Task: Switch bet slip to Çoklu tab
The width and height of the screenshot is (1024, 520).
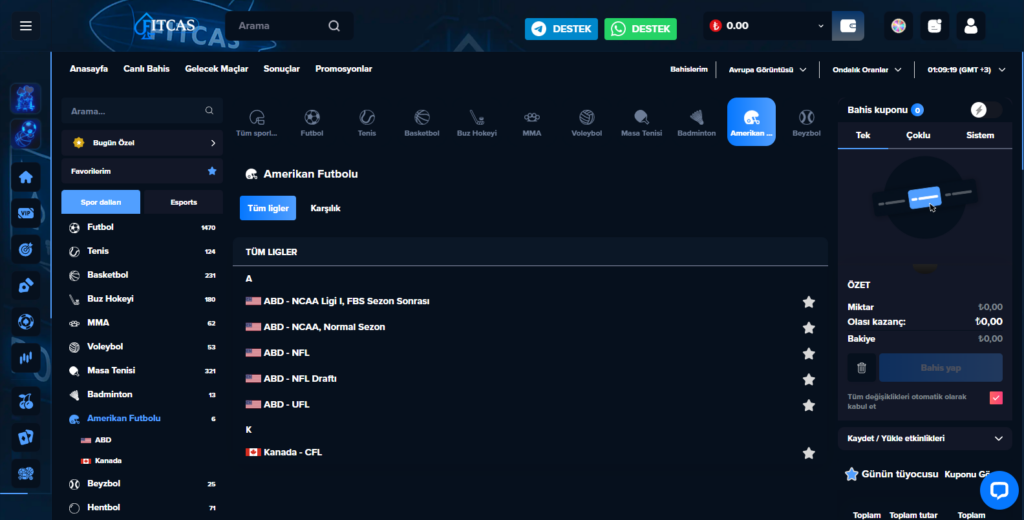Action: [x=918, y=135]
